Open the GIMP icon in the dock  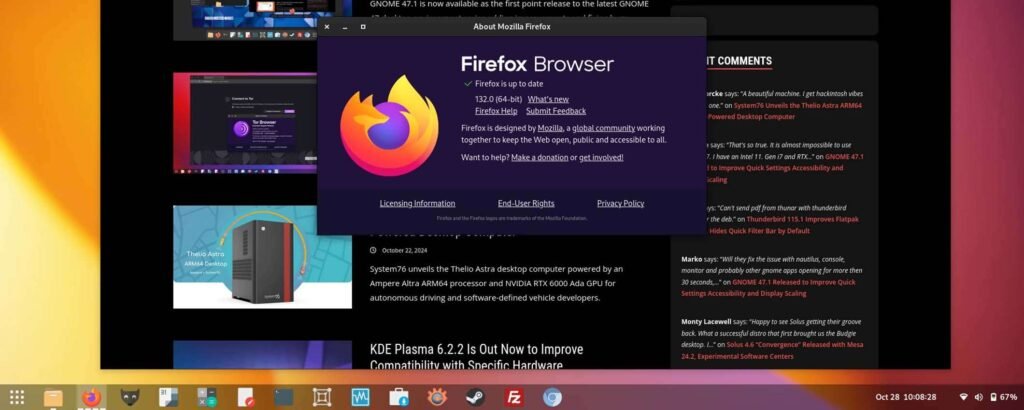[x=130, y=397]
